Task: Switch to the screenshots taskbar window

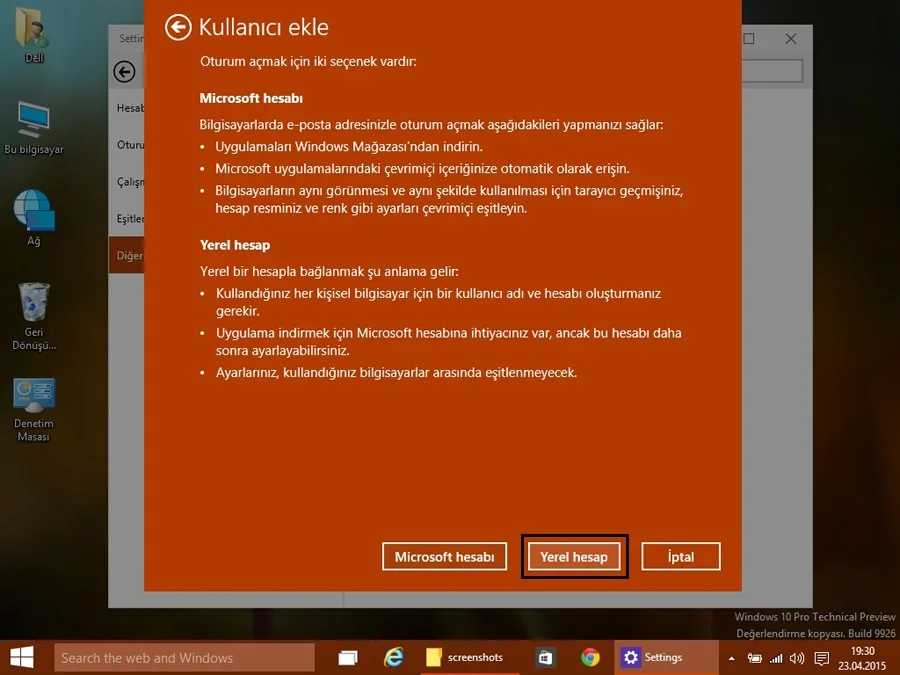Action: (x=464, y=658)
